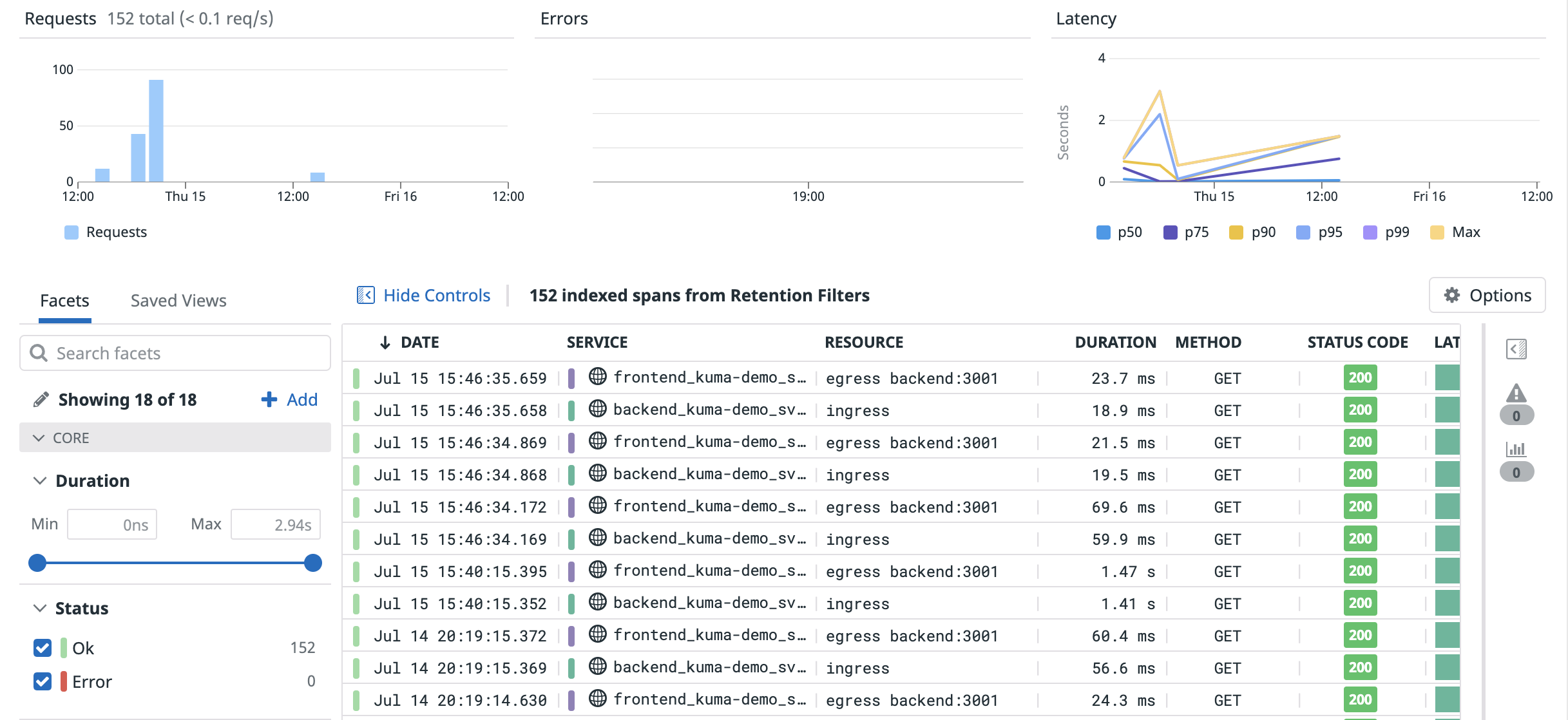
Task: Uncheck the Error status checkbox
Action: tap(43, 681)
